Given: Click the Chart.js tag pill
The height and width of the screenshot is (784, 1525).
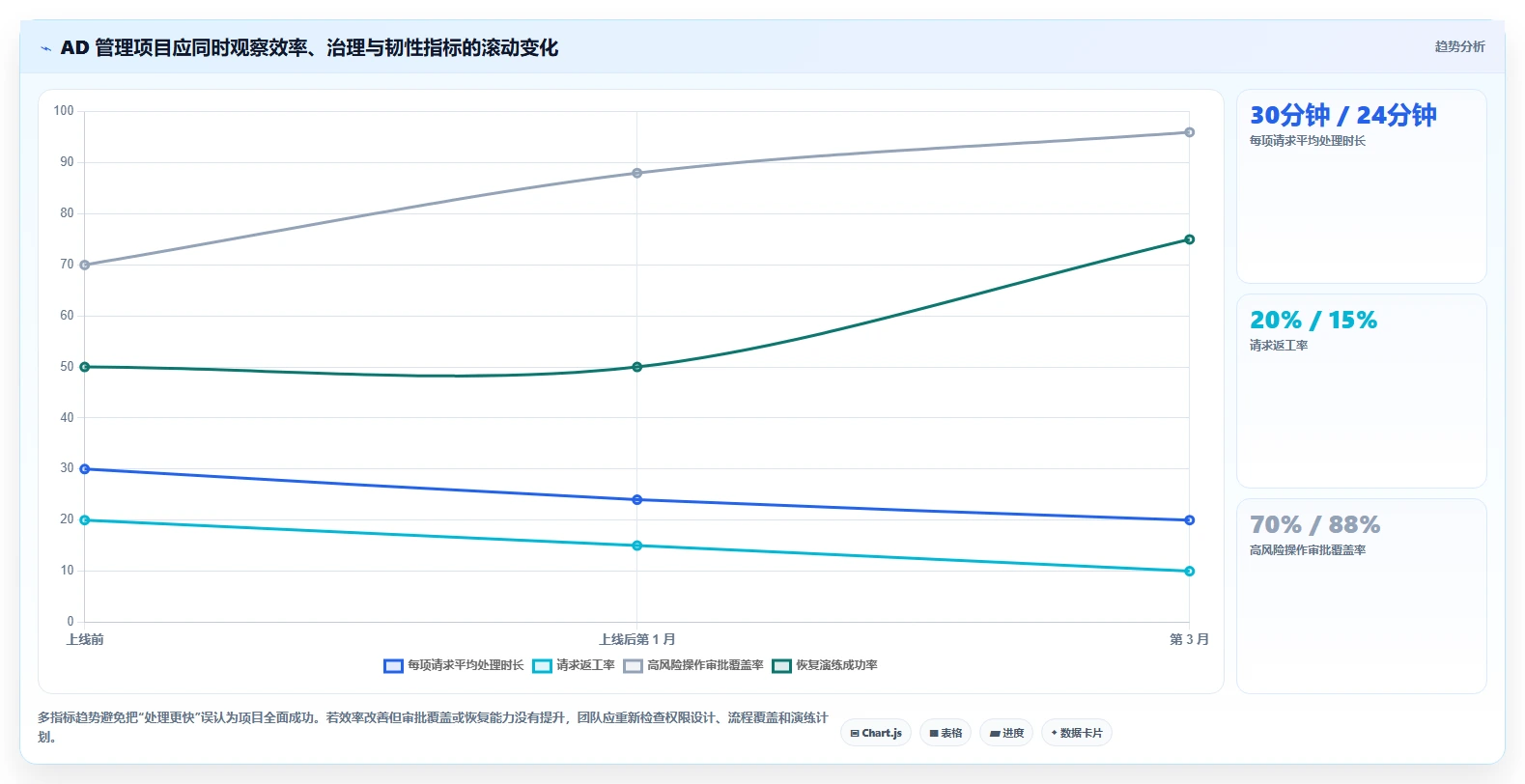Looking at the screenshot, I should 876,733.
